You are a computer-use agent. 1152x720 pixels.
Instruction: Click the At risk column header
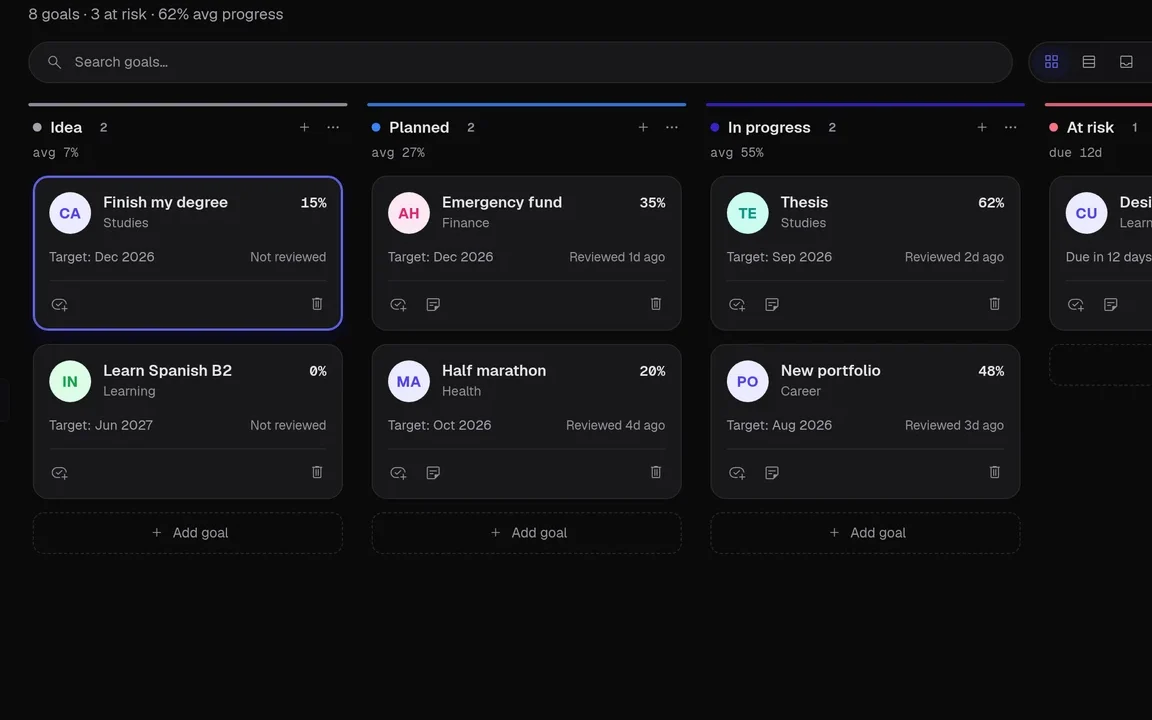(x=1090, y=127)
